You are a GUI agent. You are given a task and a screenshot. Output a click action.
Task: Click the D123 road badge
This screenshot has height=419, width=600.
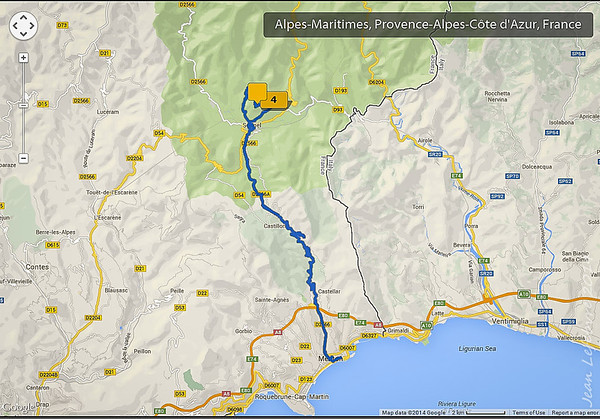pyautogui.click(x=305, y=379)
